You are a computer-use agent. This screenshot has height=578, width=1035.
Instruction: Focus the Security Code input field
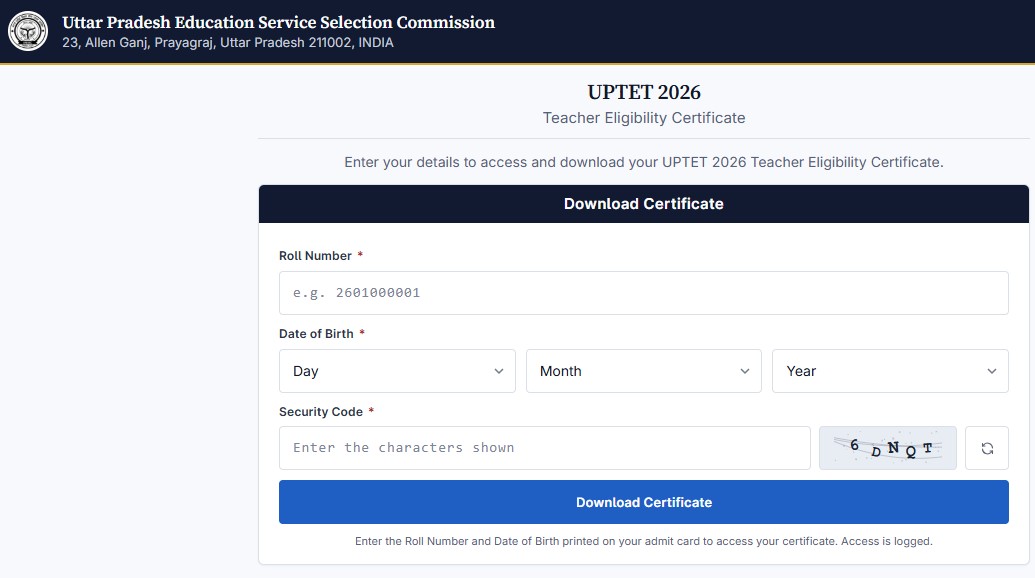tap(545, 448)
